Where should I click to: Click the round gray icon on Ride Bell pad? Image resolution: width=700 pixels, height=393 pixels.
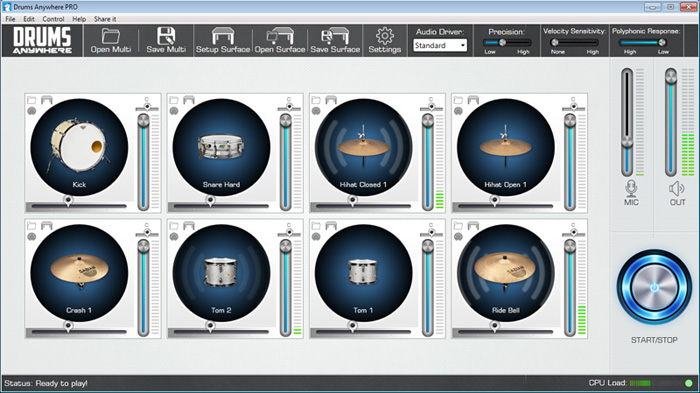click(x=458, y=237)
